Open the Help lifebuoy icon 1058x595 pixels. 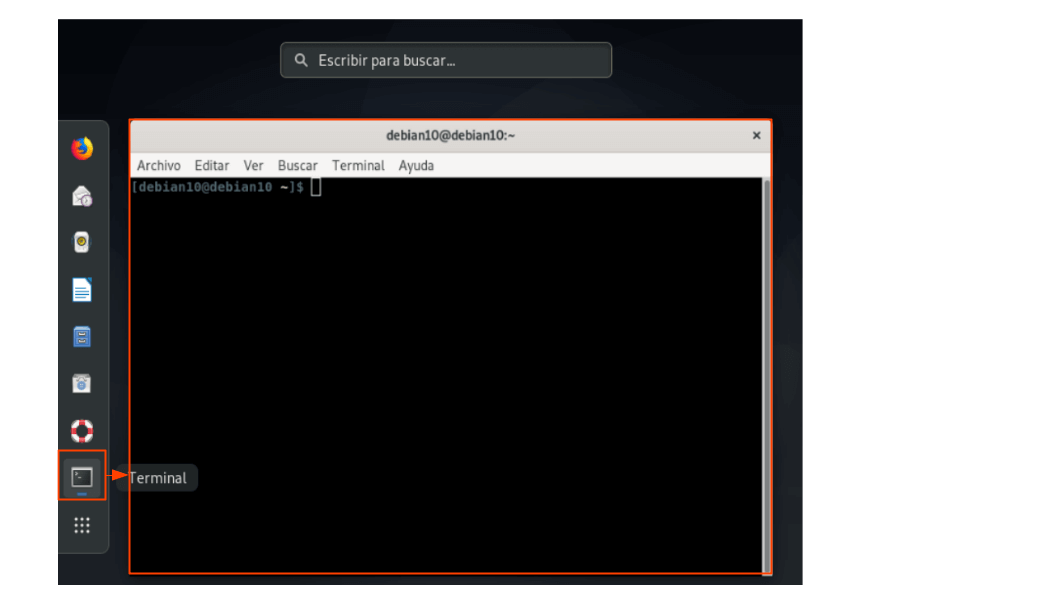click(82, 431)
